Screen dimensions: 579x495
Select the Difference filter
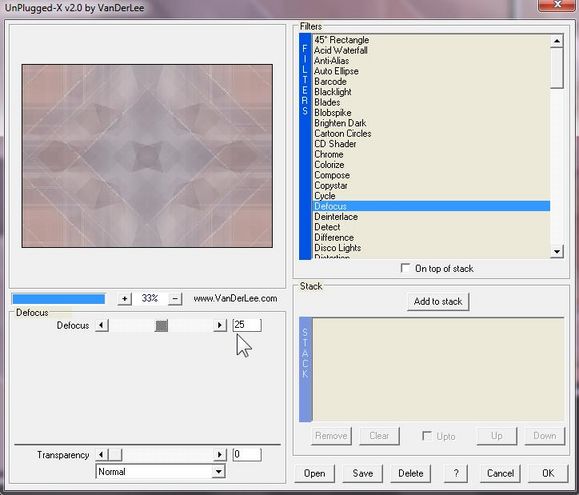(431, 237)
